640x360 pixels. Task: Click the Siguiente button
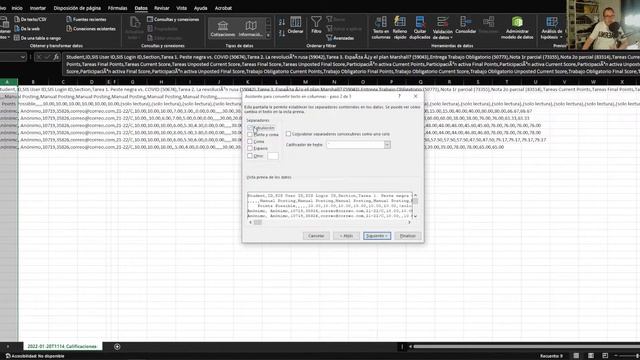pyautogui.click(x=377, y=236)
